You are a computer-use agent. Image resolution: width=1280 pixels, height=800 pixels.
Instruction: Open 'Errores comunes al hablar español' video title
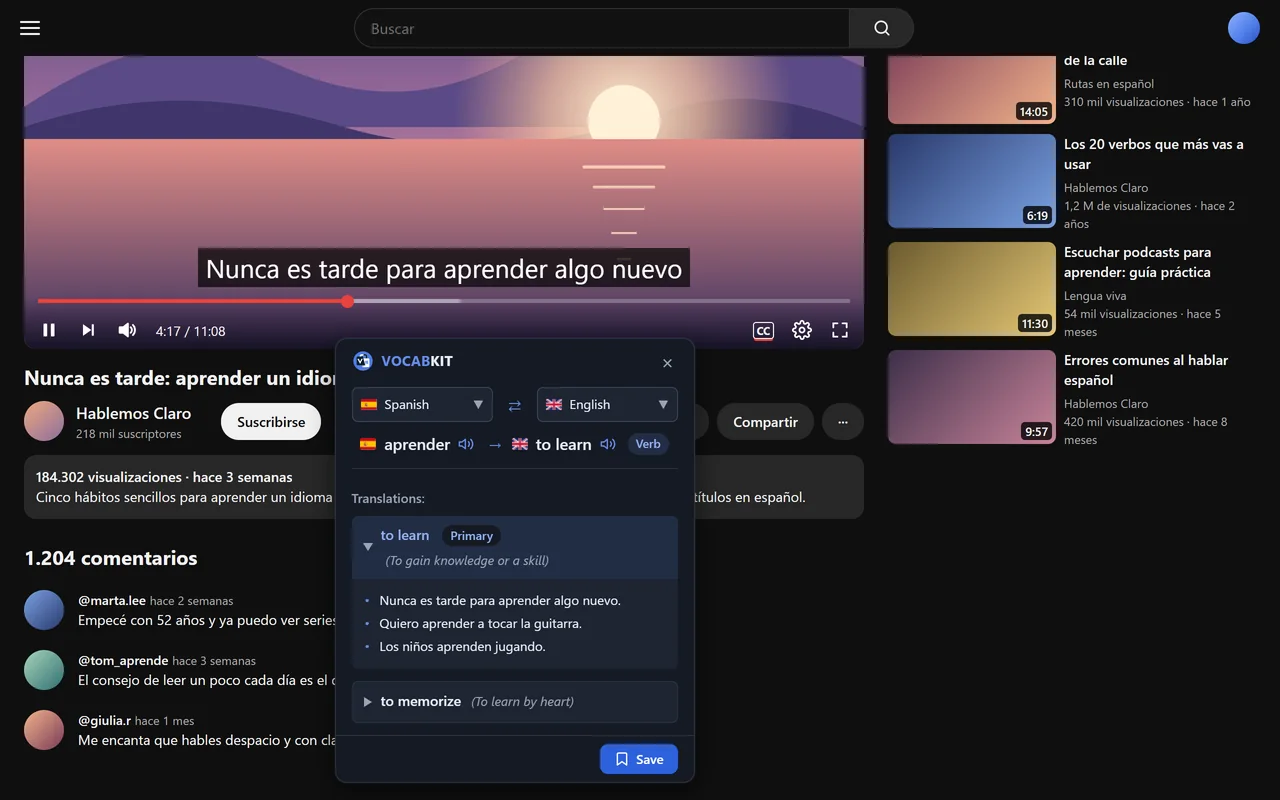tap(1146, 370)
